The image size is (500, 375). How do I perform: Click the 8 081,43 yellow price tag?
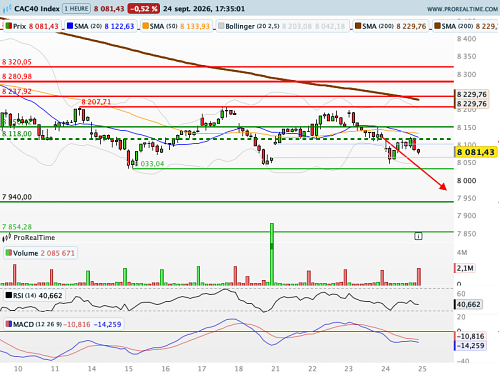click(x=476, y=152)
